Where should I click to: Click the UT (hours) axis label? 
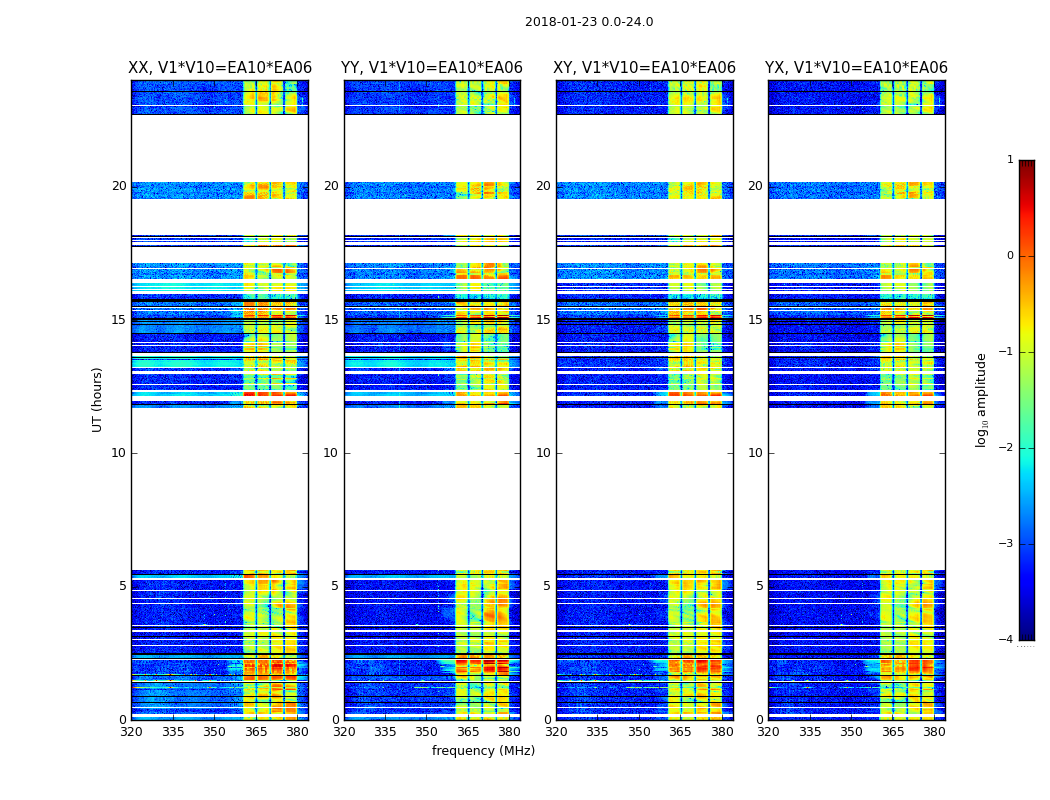(97, 400)
